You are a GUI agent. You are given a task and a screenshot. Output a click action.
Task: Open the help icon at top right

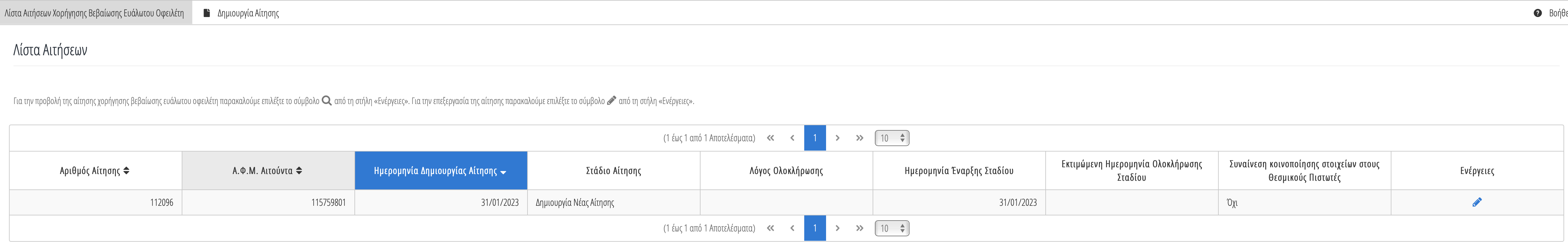[1538, 13]
